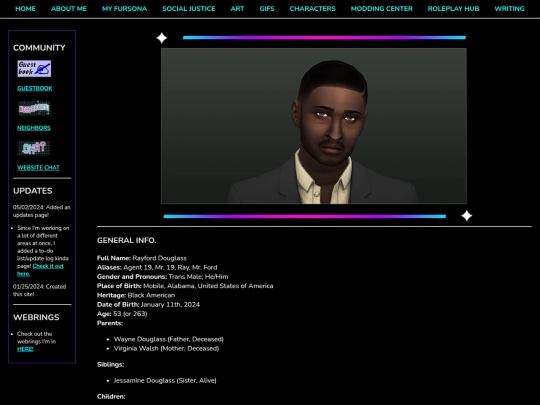
Task: Click the Neighbors badge image
Action: point(34,109)
